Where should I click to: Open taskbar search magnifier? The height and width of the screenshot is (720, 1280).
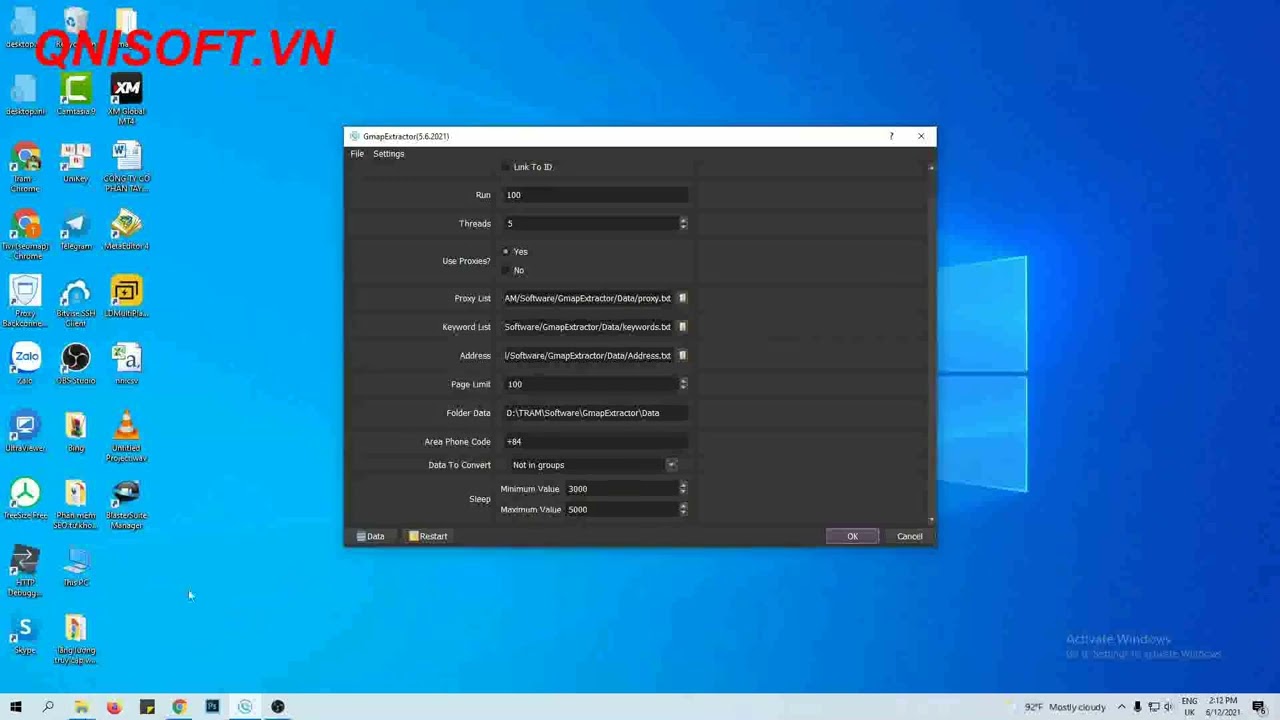[48, 707]
